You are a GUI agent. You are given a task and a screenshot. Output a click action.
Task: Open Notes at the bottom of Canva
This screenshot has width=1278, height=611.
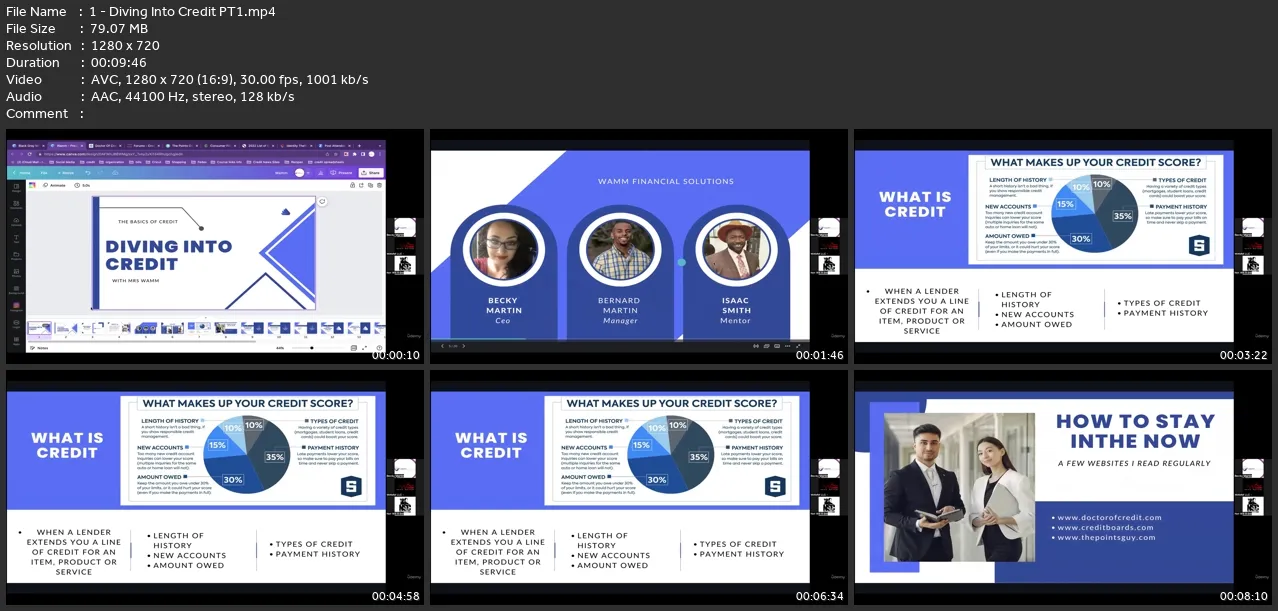coord(40,348)
